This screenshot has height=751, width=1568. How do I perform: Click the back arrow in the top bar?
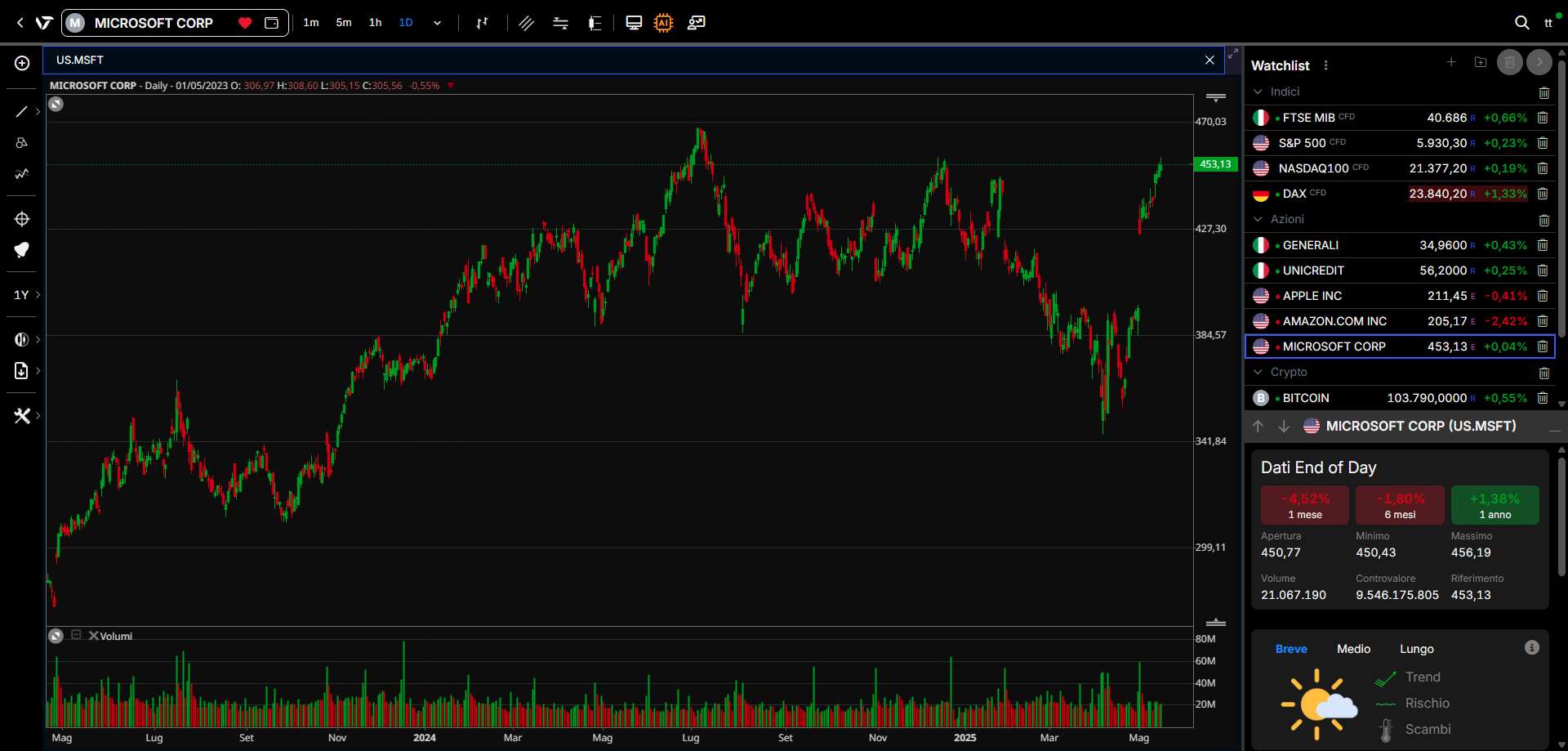click(x=20, y=23)
